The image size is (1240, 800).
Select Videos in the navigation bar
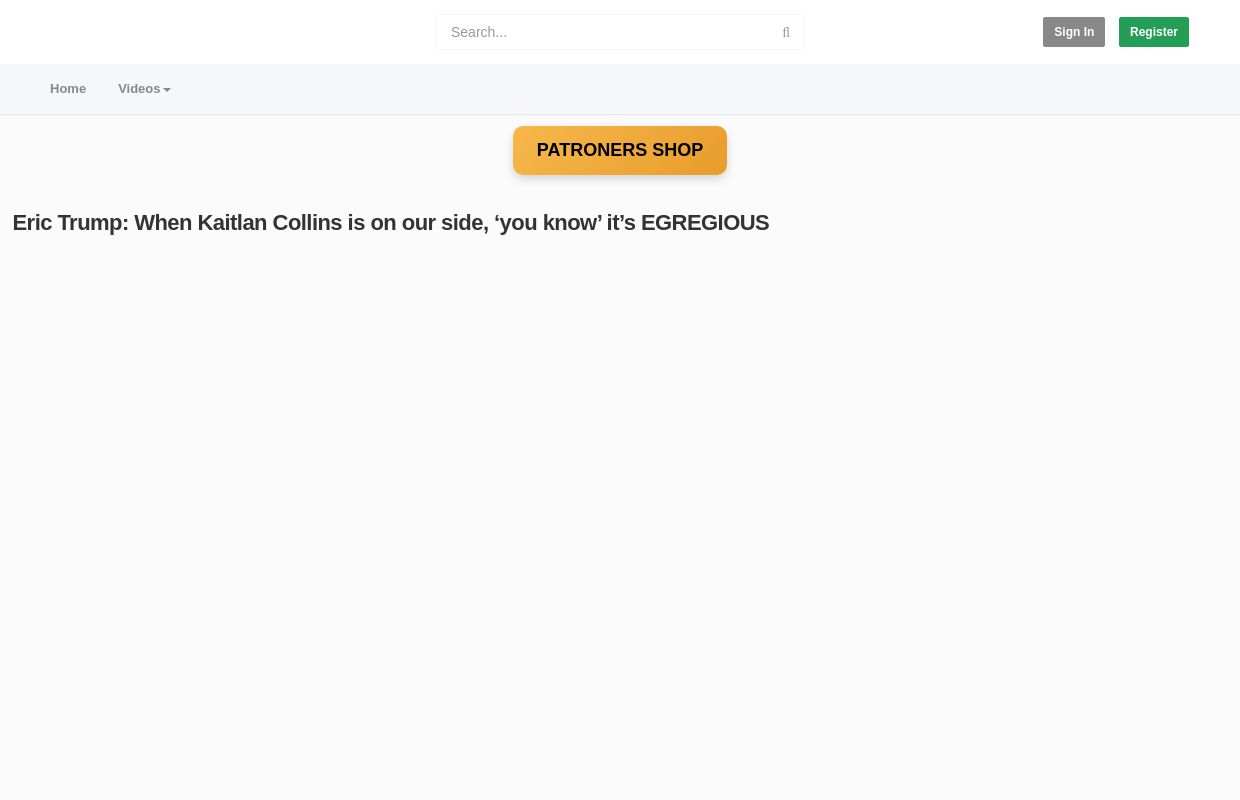tap(139, 89)
